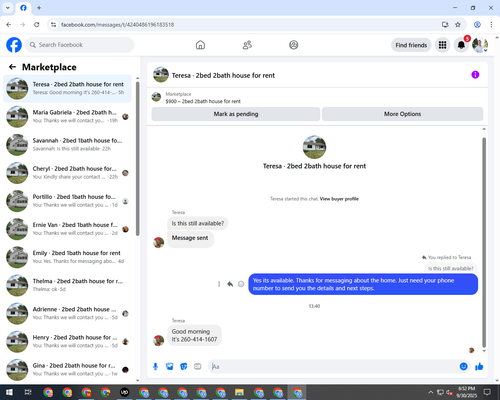
Task: Open the Teresa conversation in list
Action: point(67,89)
